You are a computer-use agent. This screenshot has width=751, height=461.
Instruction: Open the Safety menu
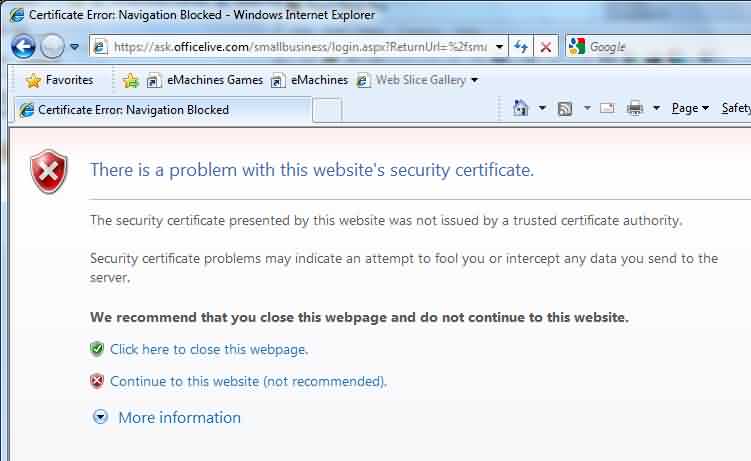point(736,108)
